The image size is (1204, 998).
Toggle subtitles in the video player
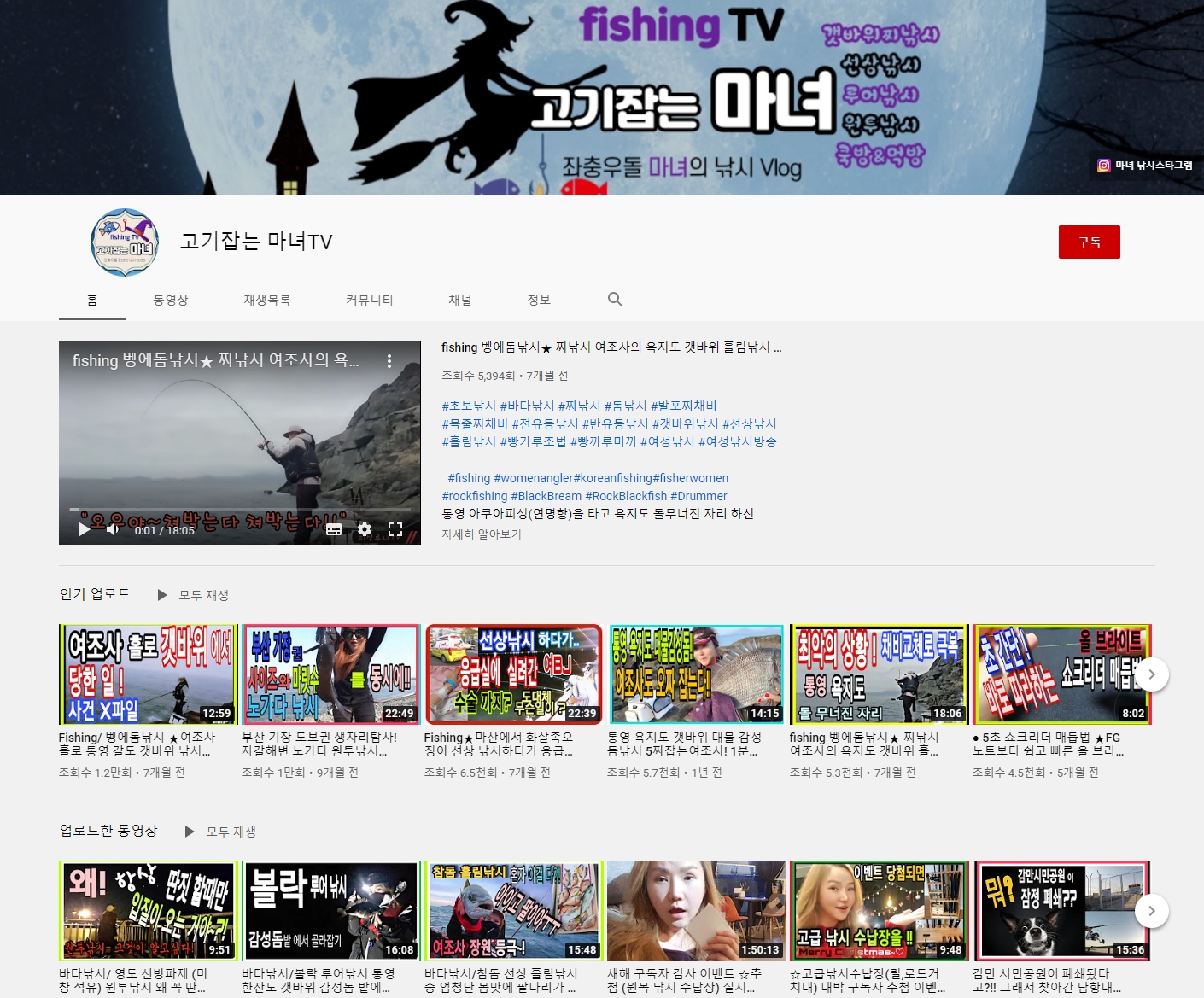pyautogui.click(x=334, y=529)
